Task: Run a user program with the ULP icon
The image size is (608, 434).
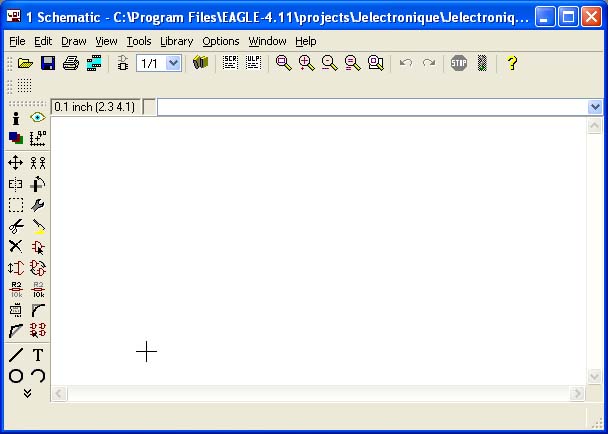Action: [254, 63]
